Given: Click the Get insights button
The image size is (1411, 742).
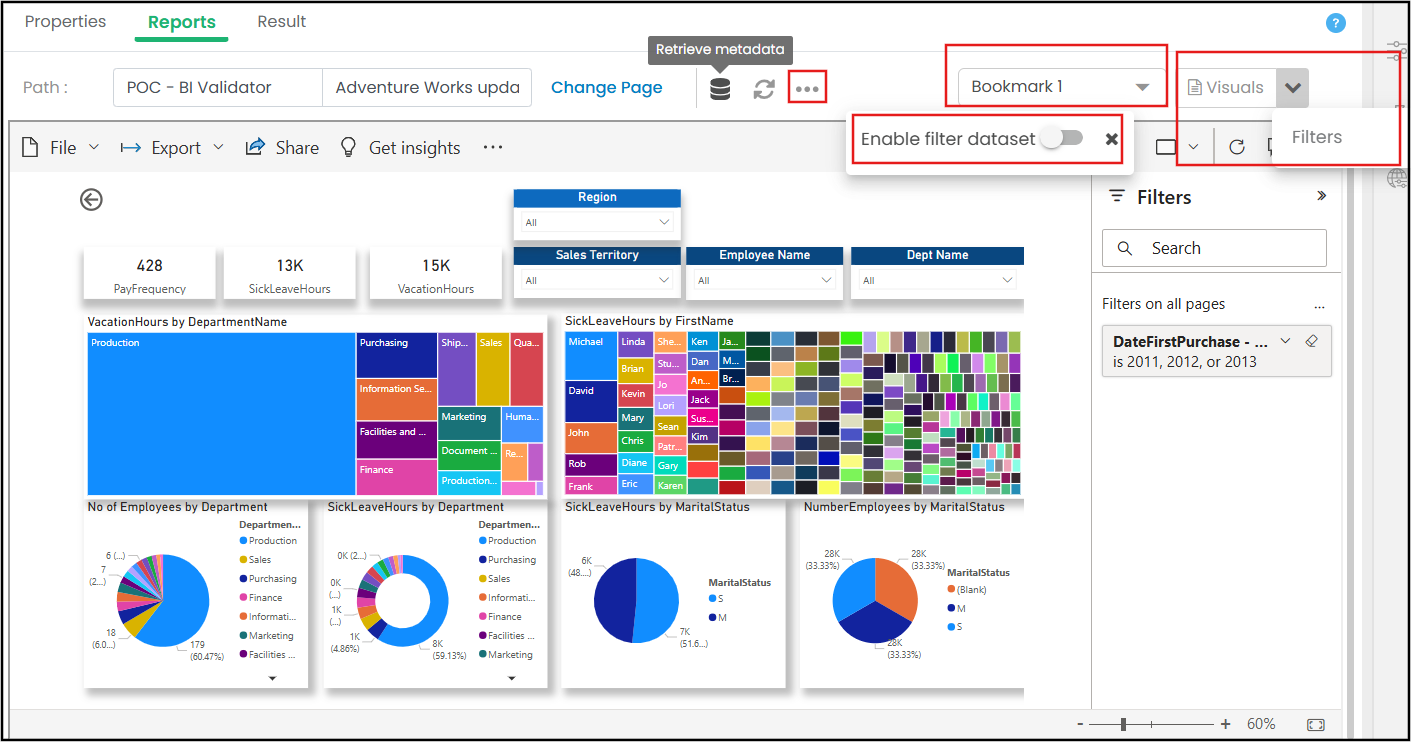Looking at the screenshot, I should (400, 148).
